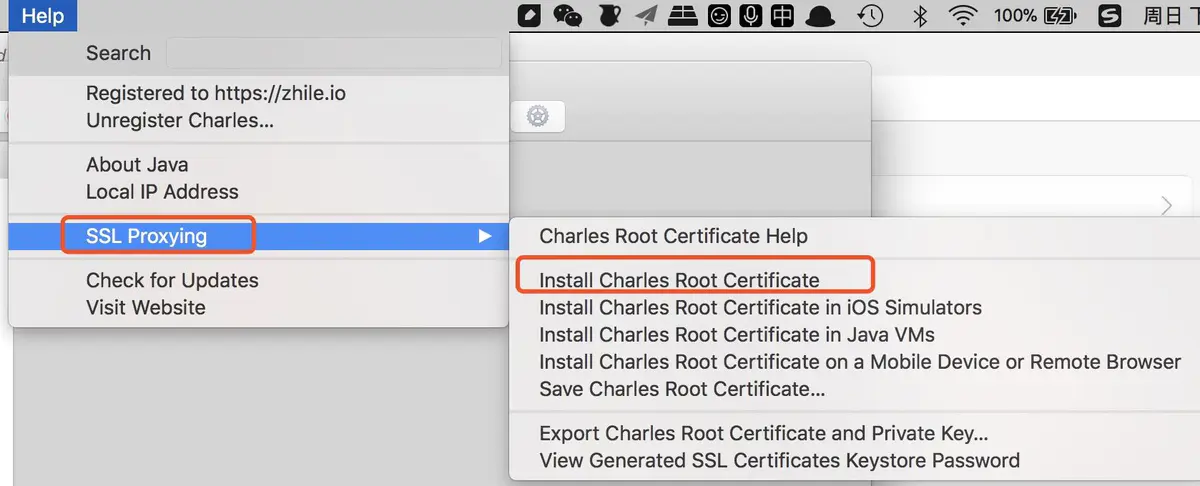Open Wi-Fi status menu

[963, 15]
